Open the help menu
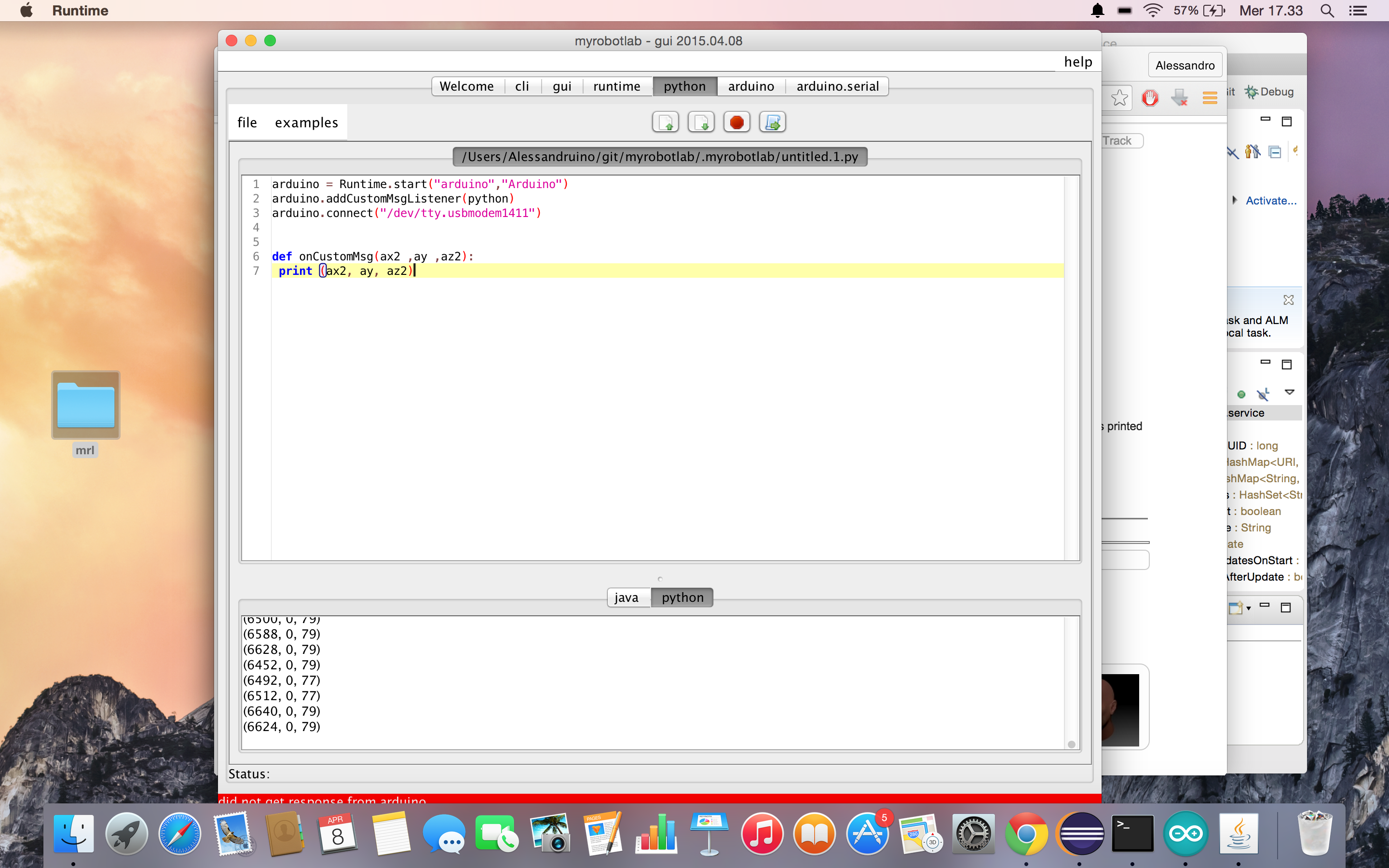The image size is (1389, 868). click(1078, 61)
